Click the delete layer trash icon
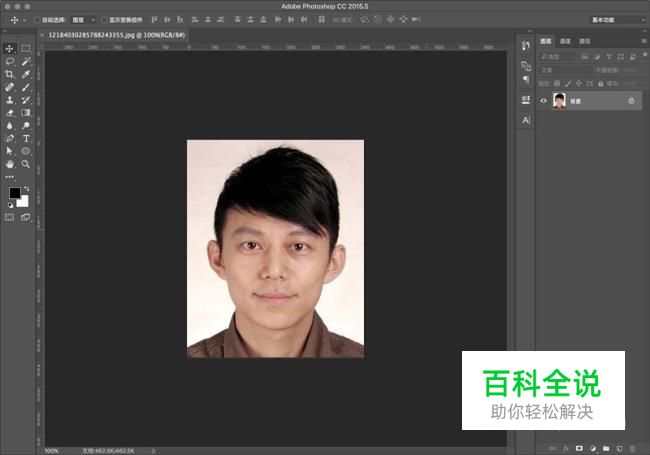The image size is (650, 455). coord(632,448)
